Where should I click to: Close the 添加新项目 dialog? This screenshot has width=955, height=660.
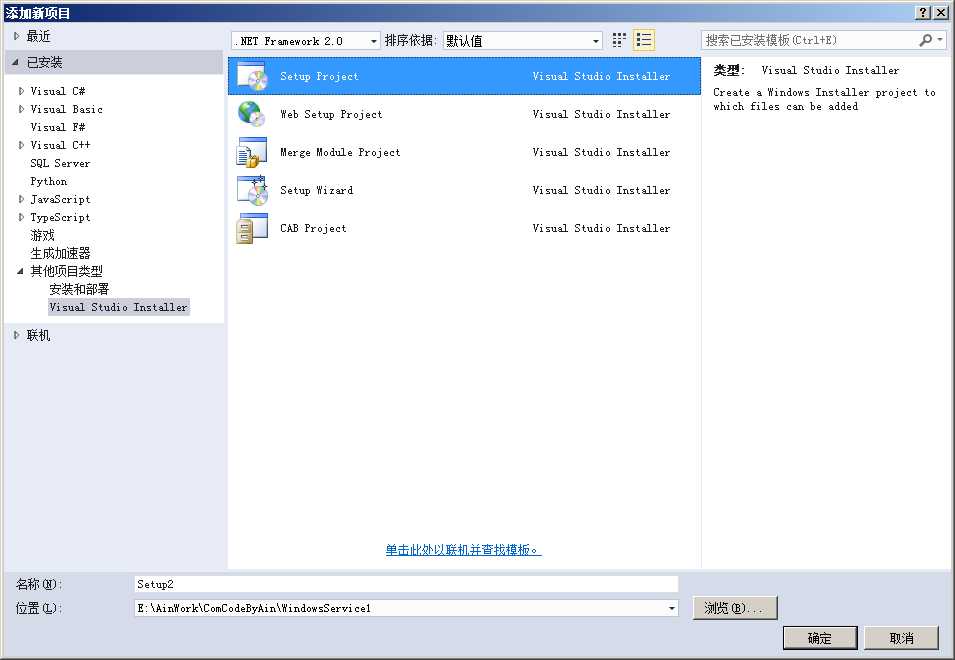[941, 12]
